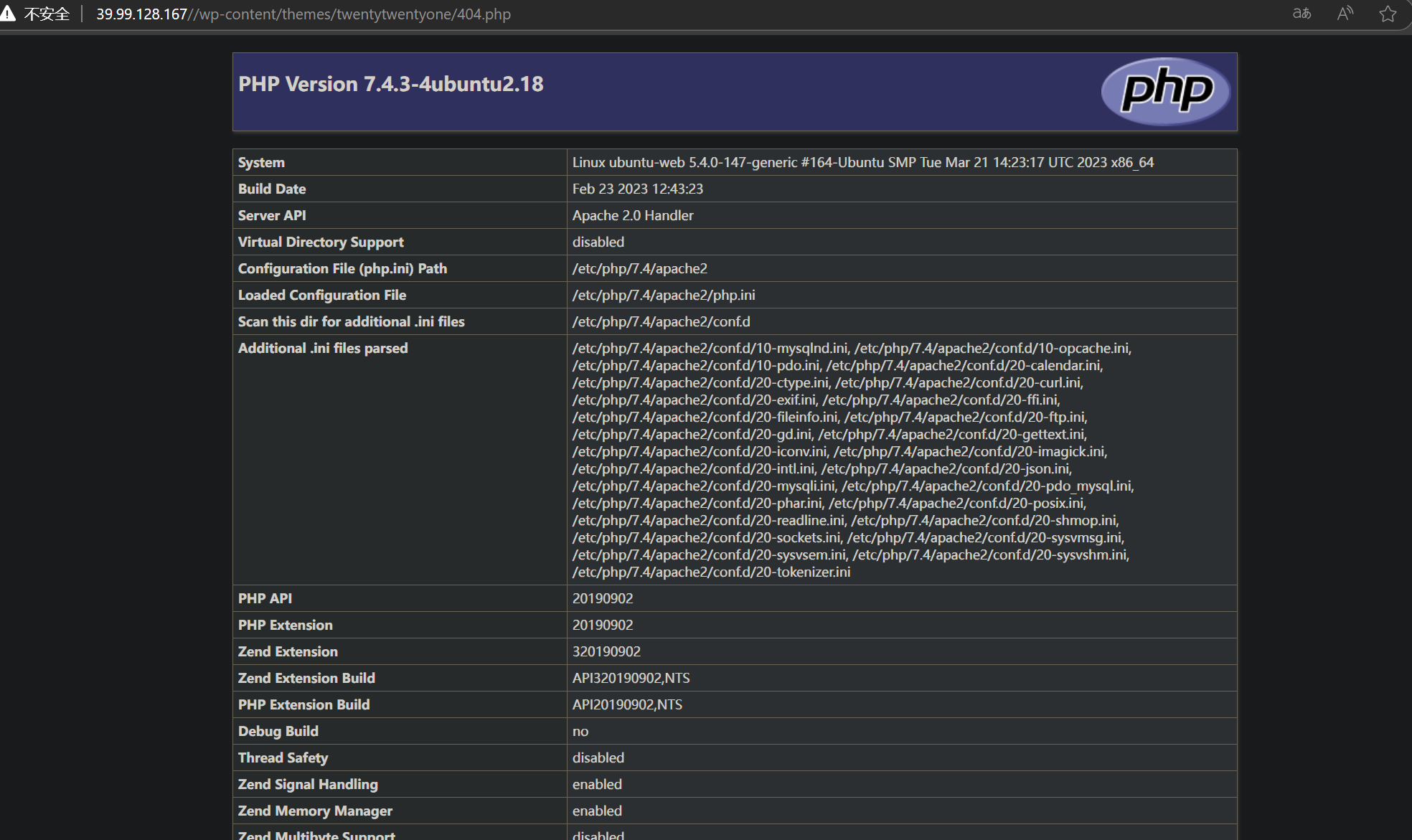This screenshot has height=840, width=1412.
Task: Click the Zend Extension value 320190902
Action: point(606,651)
